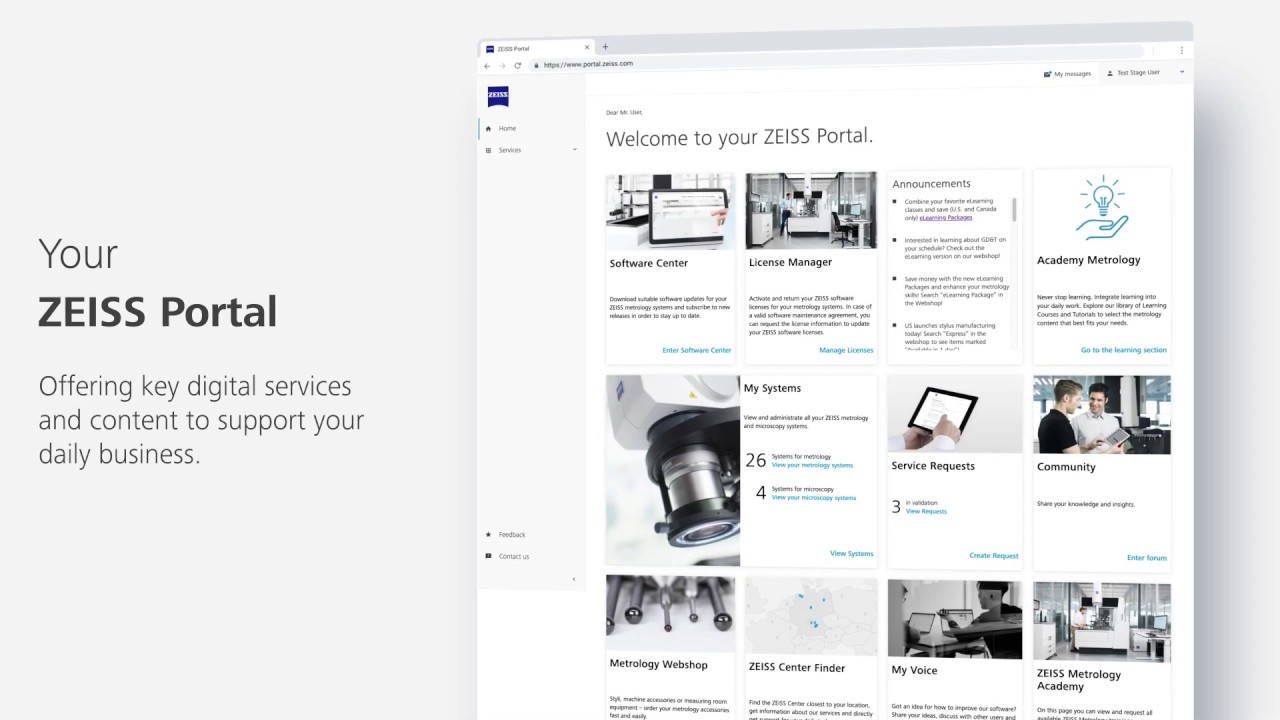Click the Announcements scrollbar

(x=1014, y=209)
